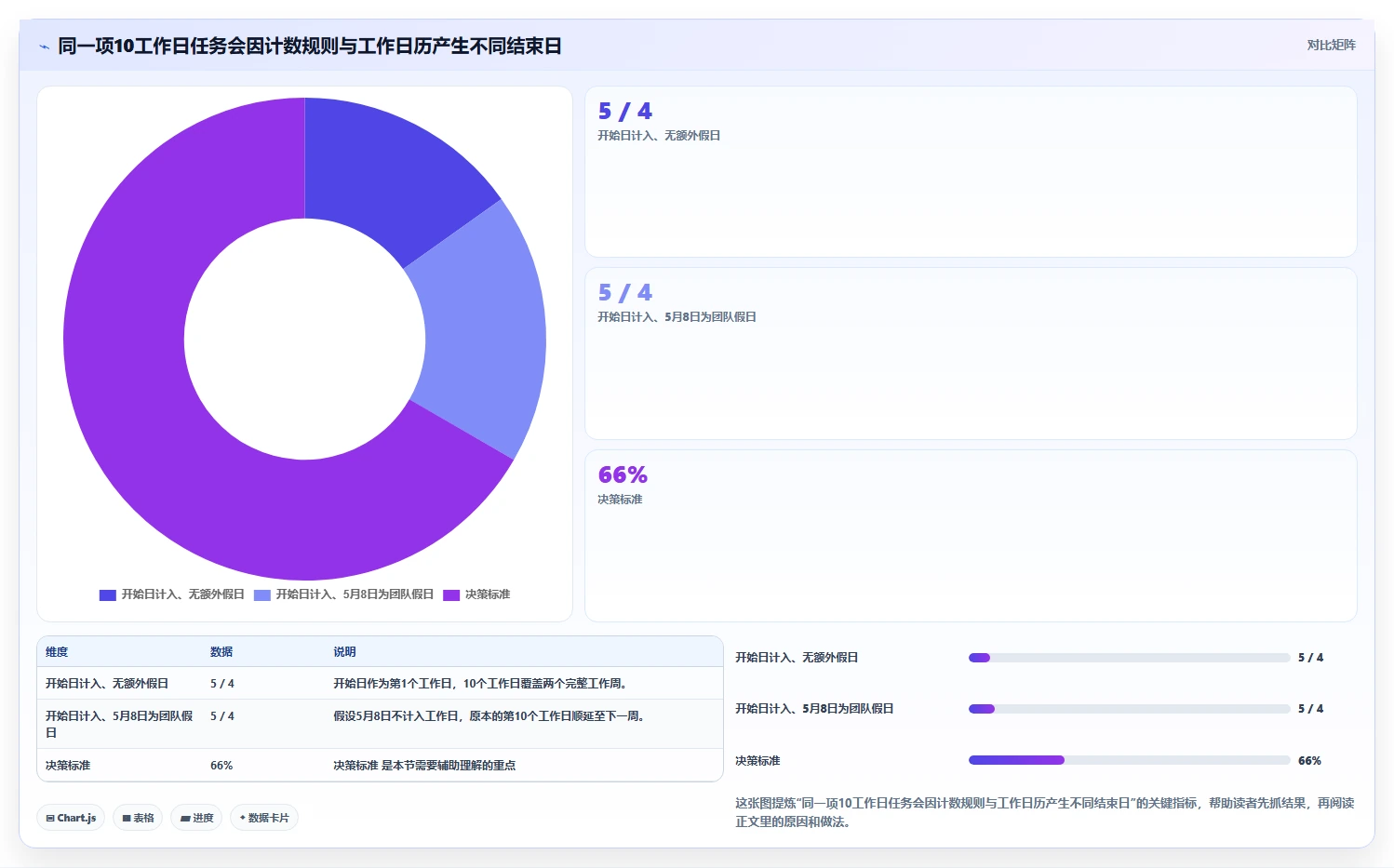Select the 进度 tag chip
Image resolution: width=1394 pixels, height=868 pixels.
(196, 818)
